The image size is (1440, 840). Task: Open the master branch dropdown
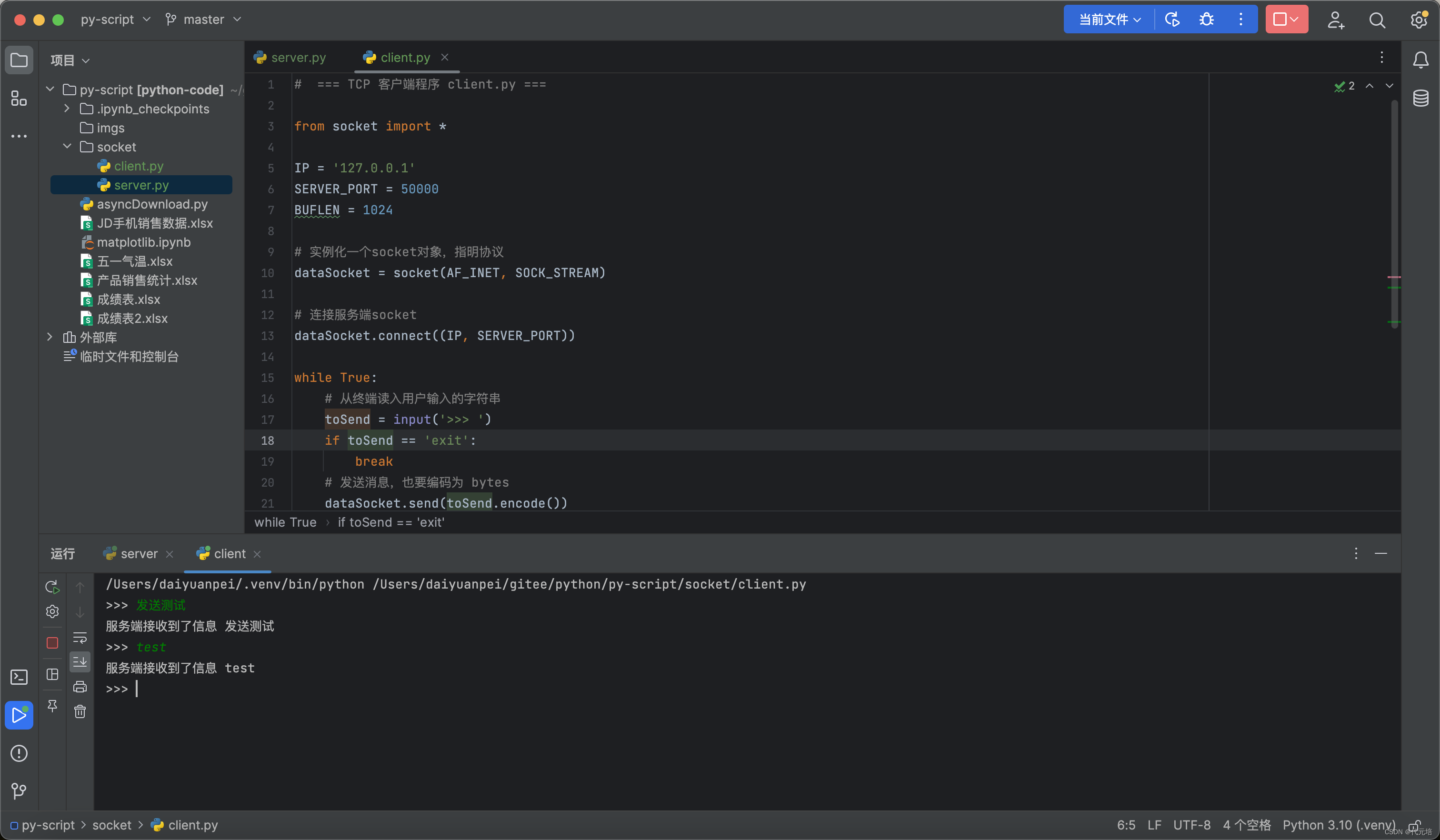(x=203, y=20)
